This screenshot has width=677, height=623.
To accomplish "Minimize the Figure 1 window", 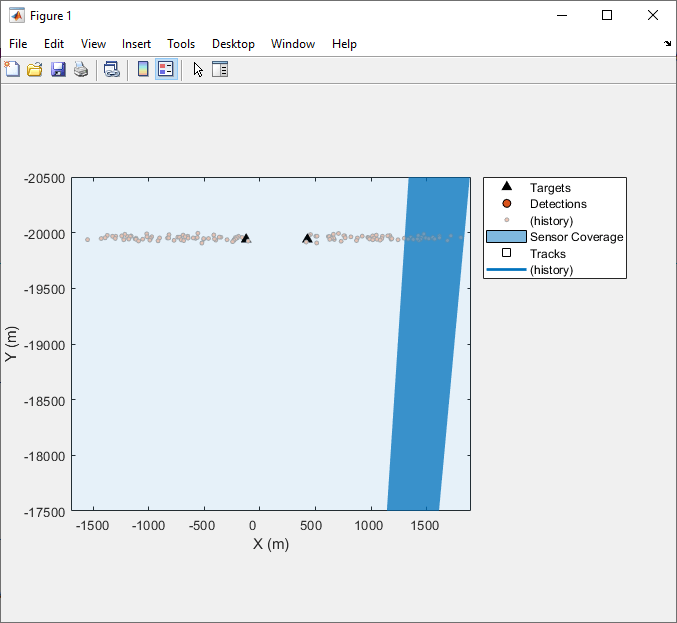I will [562, 16].
